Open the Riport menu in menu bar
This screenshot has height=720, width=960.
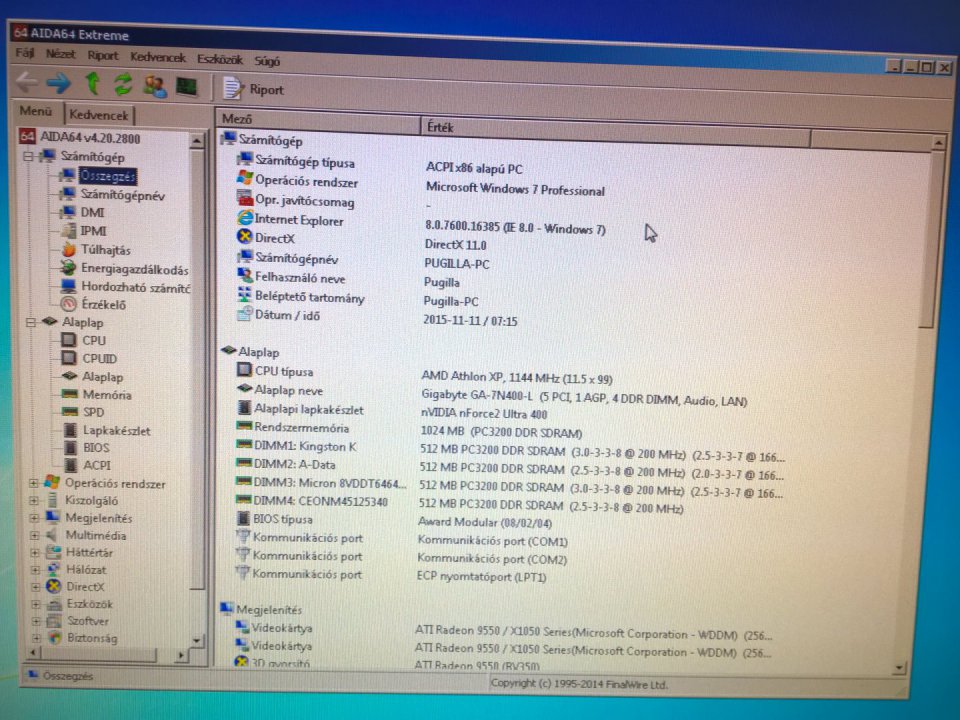click(102, 55)
